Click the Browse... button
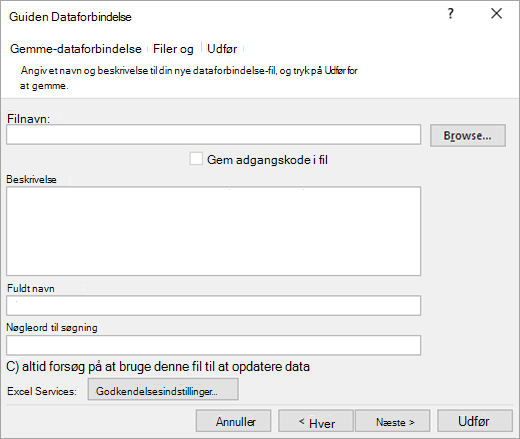 click(468, 135)
